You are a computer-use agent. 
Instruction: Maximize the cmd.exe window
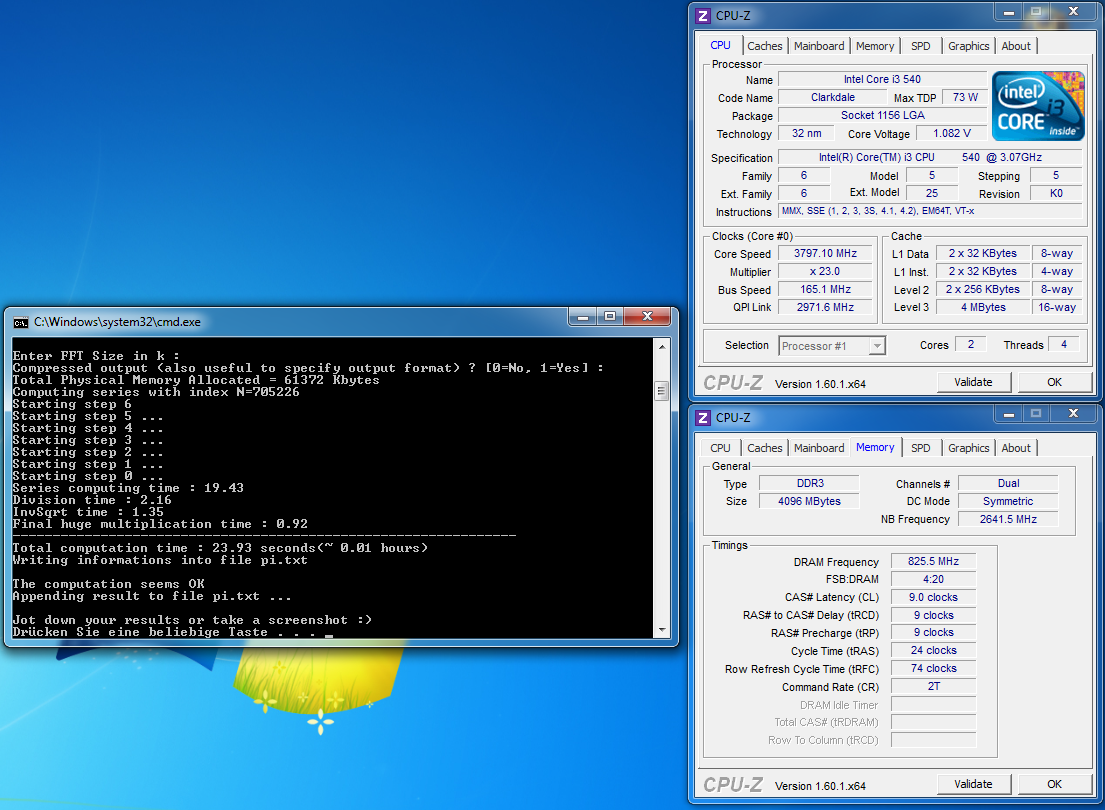click(610, 317)
